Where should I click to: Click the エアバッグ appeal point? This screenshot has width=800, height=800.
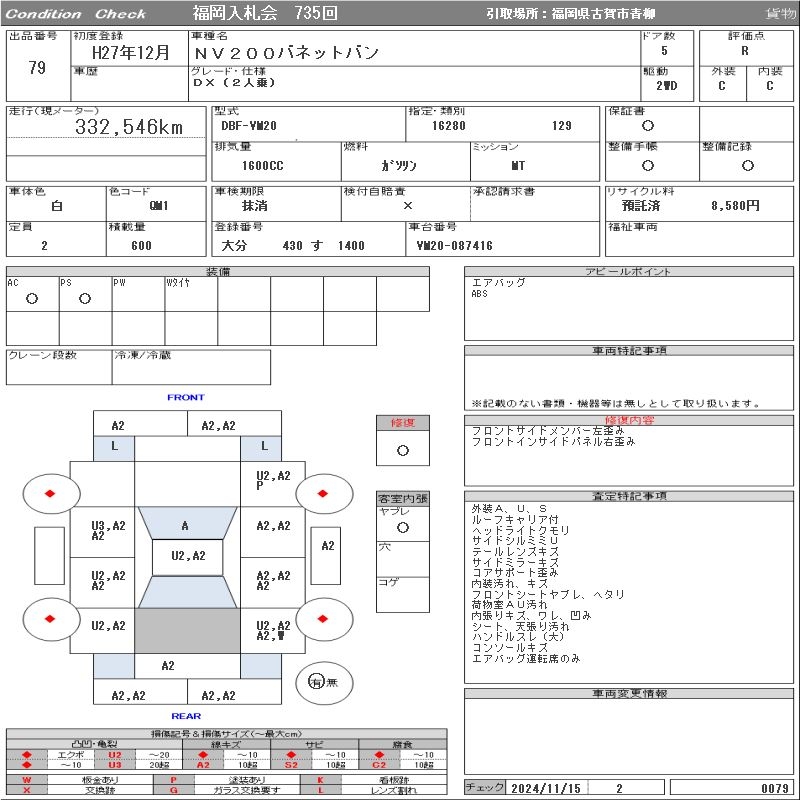coord(498,283)
